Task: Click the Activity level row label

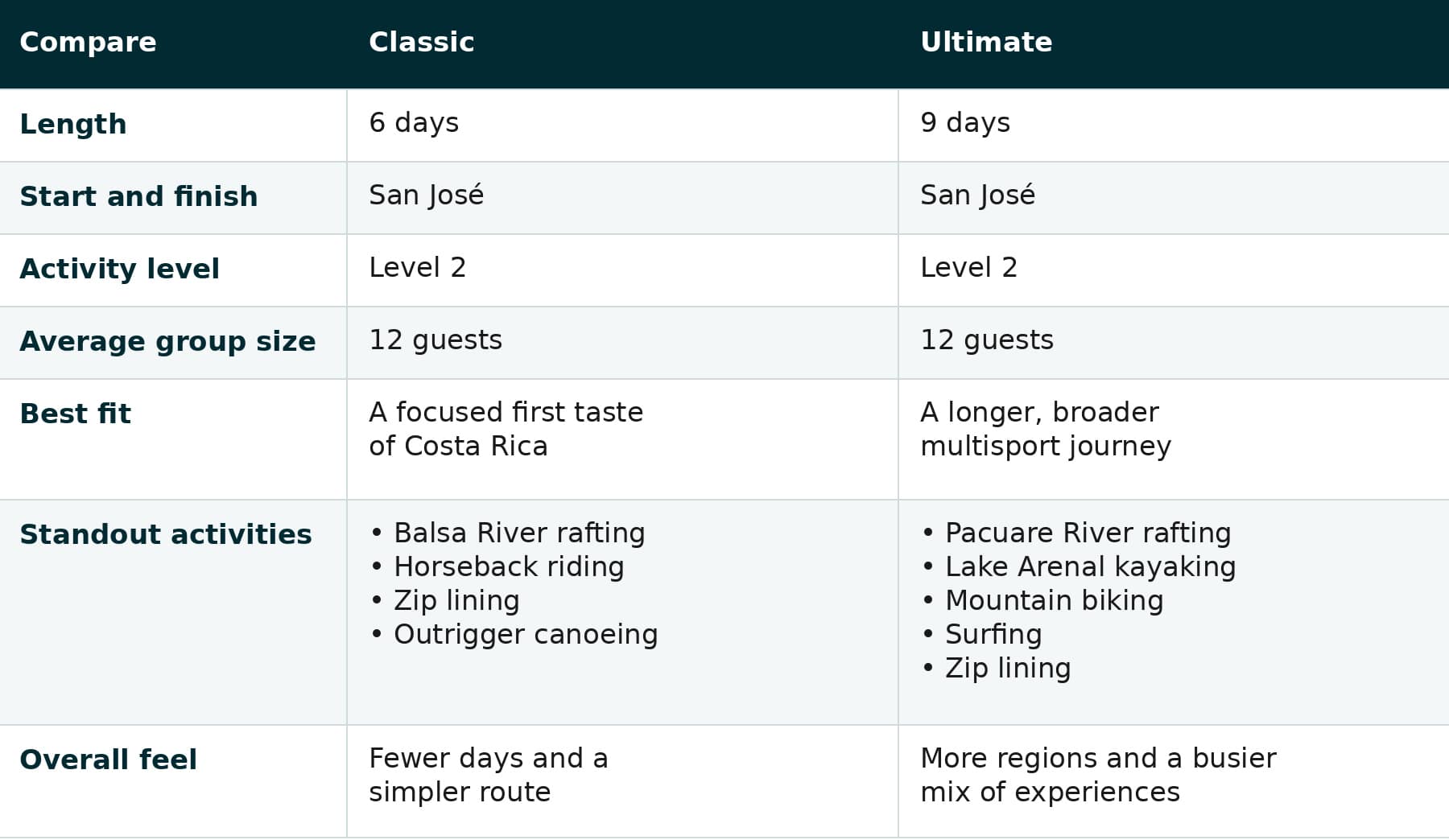Action: coord(119,269)
